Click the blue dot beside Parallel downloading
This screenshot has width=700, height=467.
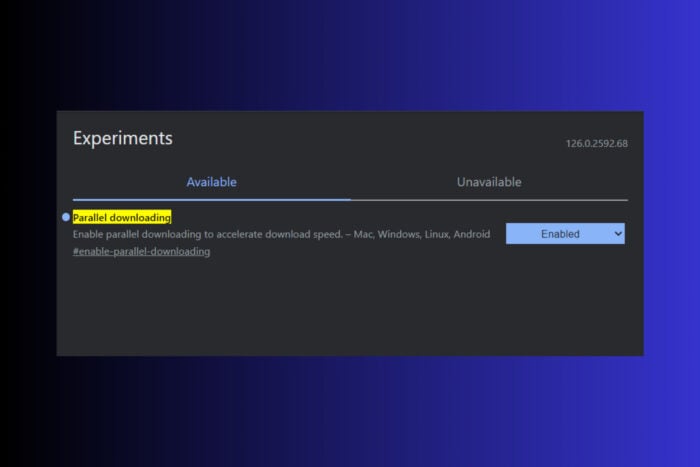[x=66, y=217]
